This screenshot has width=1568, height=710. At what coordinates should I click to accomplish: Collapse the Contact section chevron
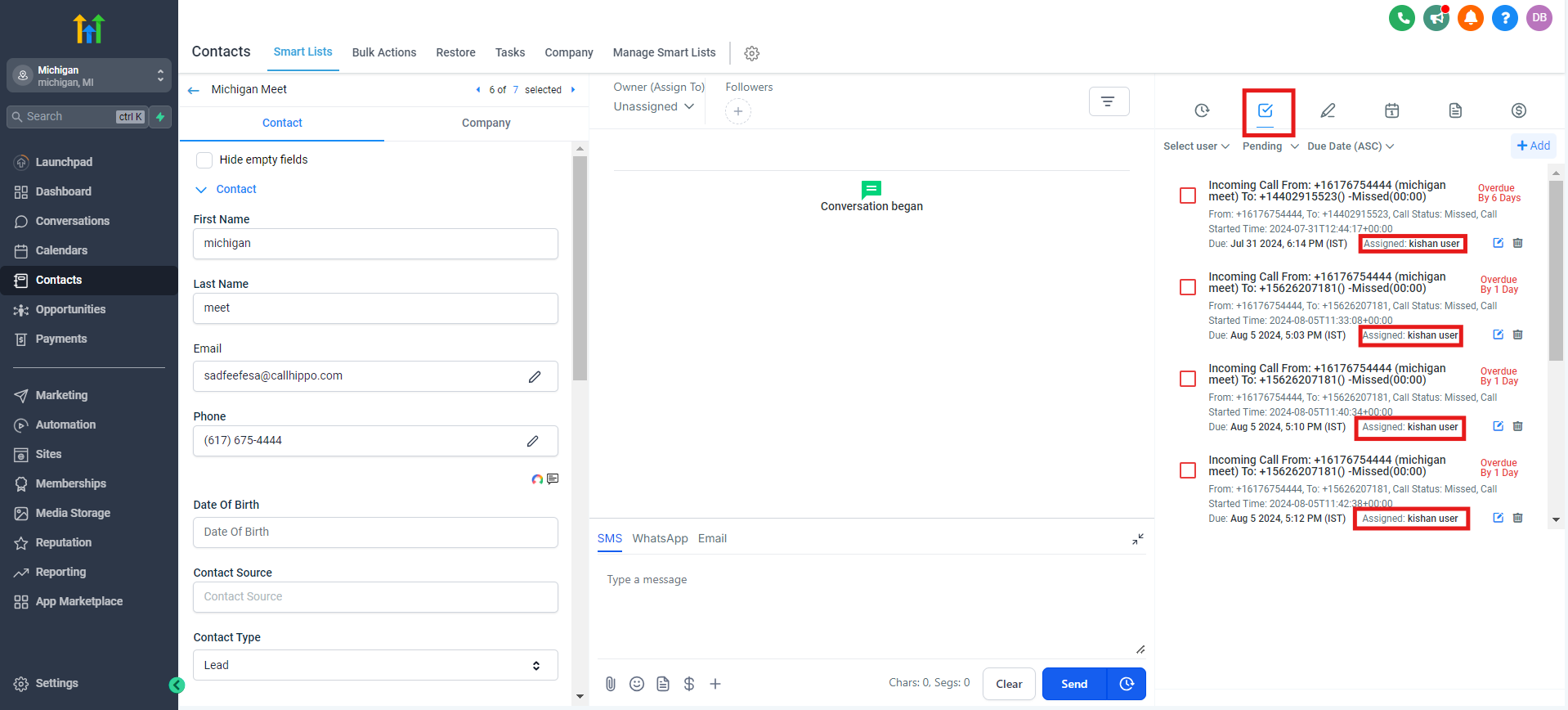(x=201, y=190)
